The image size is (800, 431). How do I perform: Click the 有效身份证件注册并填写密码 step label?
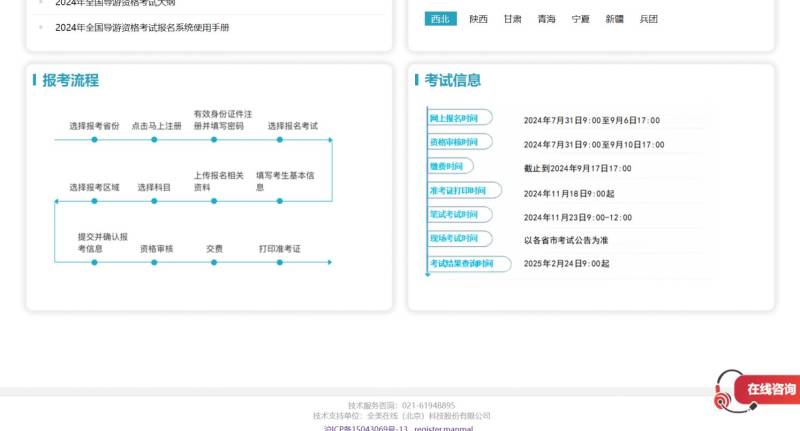tap(222, 120)
